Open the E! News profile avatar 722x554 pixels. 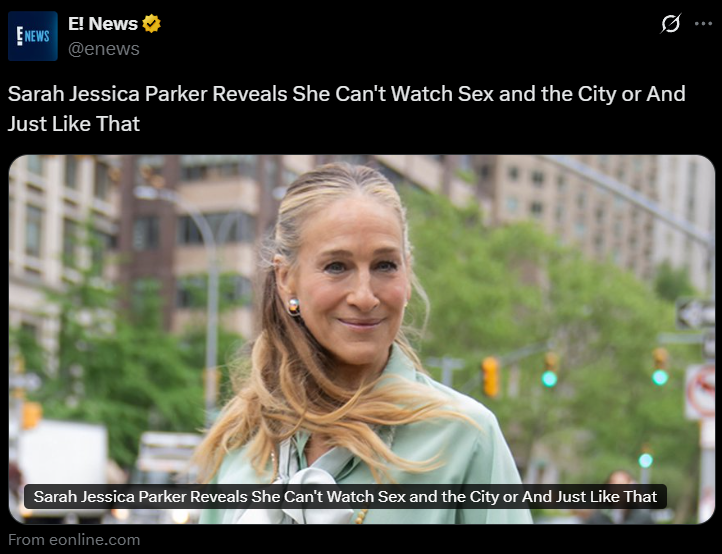click(33, 36)
